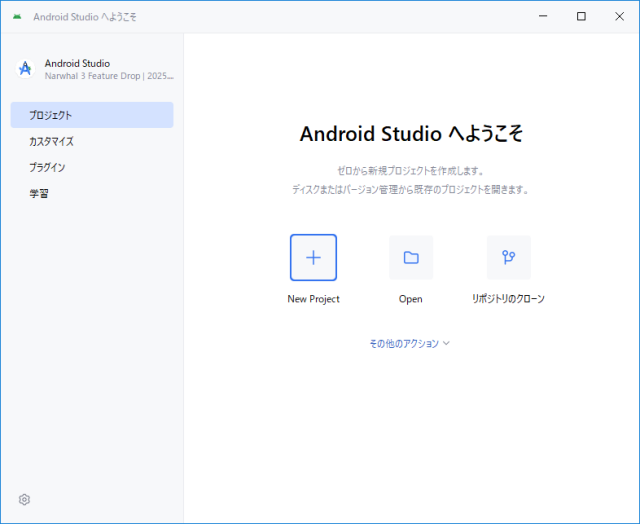Image resolution: width=640 pixels, height=524 pixels.
Task: Click the Android Studio へようこそ heading
Action: tap(411, 133)
